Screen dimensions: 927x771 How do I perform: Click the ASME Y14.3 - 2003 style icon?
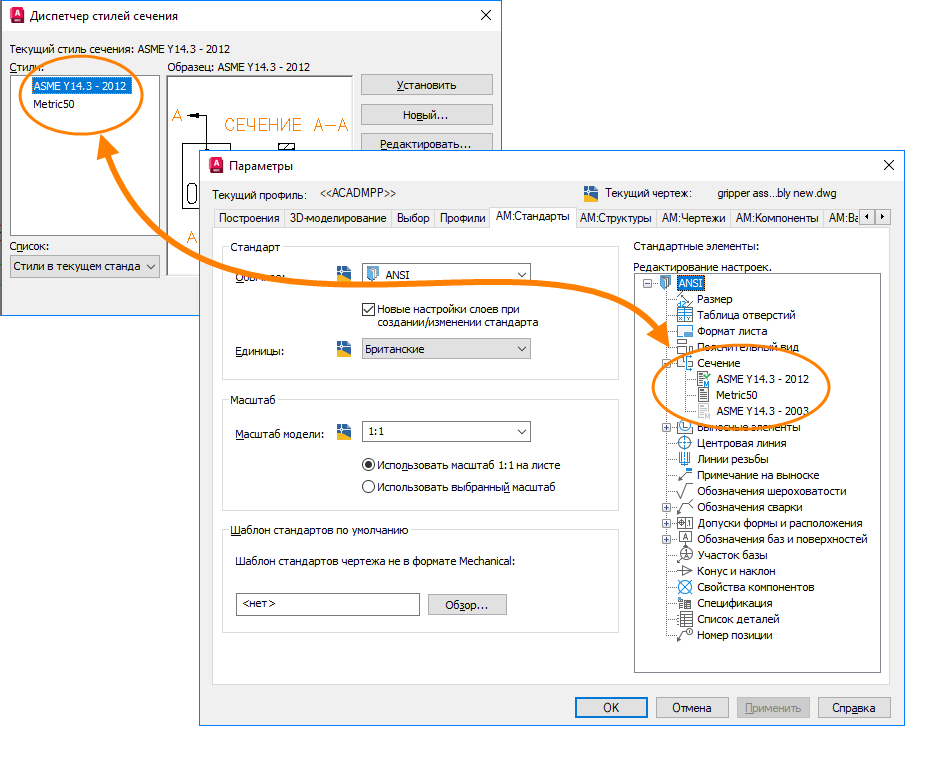(704, 411)
